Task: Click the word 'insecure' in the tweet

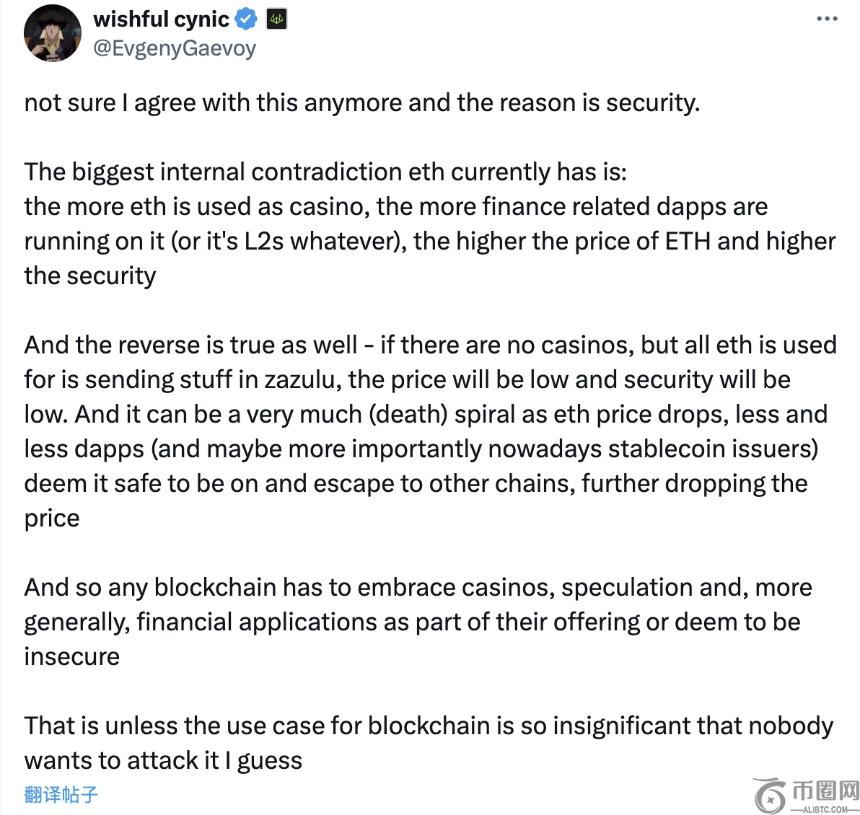Action: click(72, 656)
